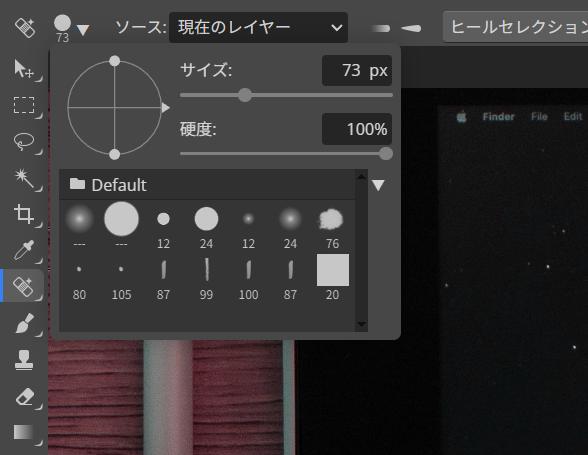The width and height of the screenshot is (588, 455).
Task: Collapse the Default brush folder
Action: (108, 185)
